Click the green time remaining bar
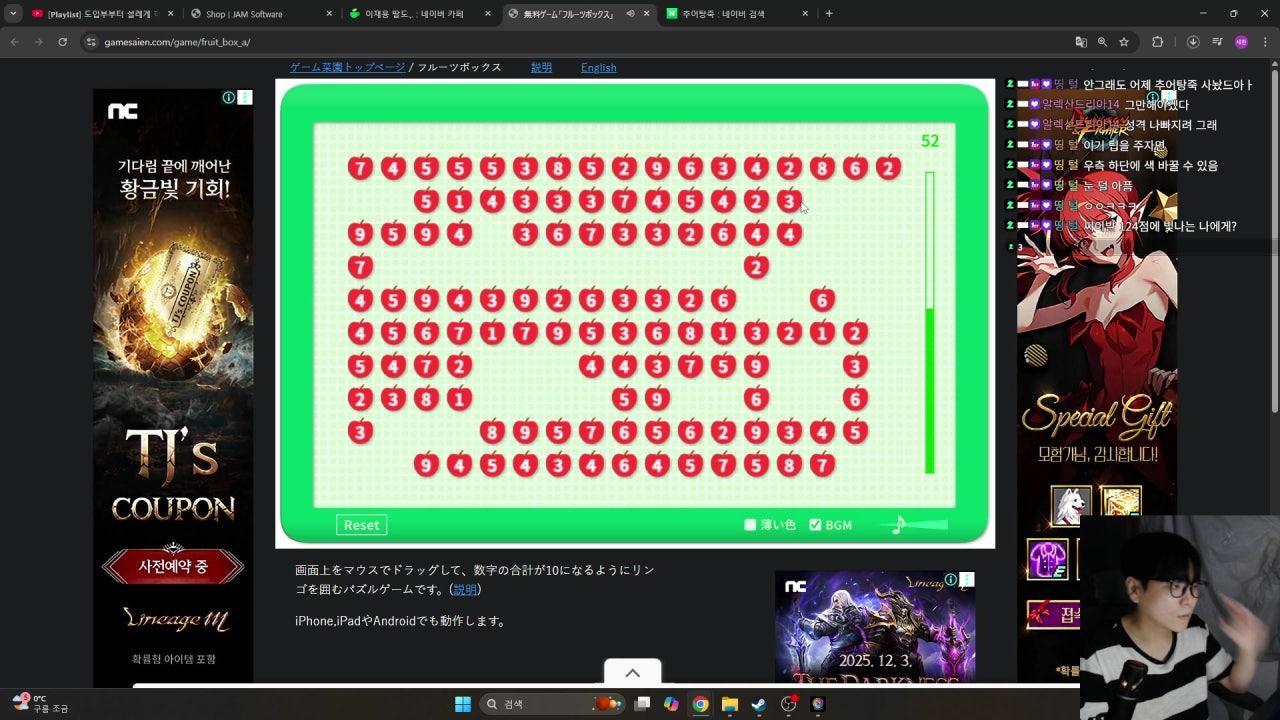This screenshot has width=1280, height=720. [930, 390]
